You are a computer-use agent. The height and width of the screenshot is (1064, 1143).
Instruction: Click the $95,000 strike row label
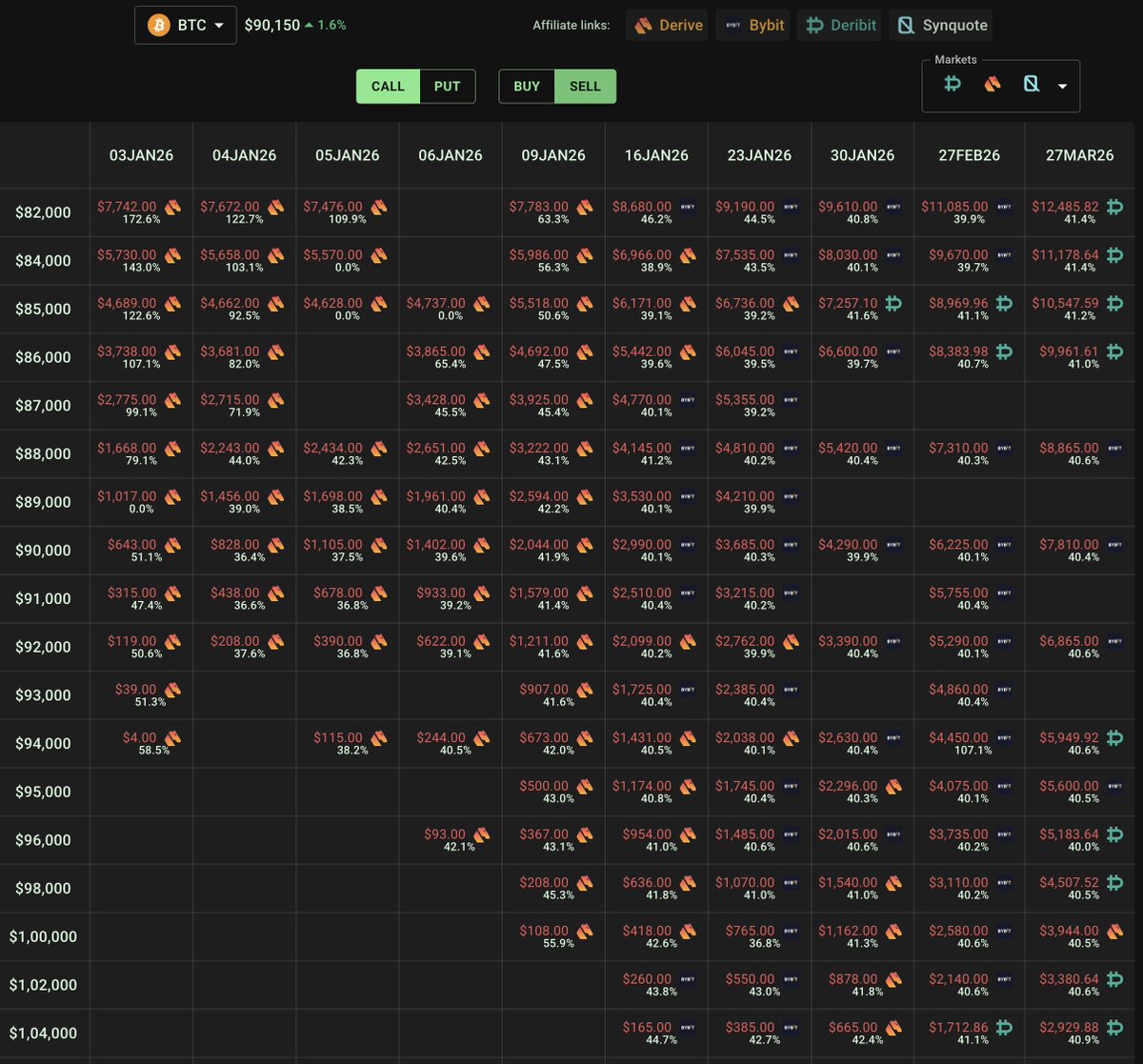pyautogui.click(x=43, y=792)
